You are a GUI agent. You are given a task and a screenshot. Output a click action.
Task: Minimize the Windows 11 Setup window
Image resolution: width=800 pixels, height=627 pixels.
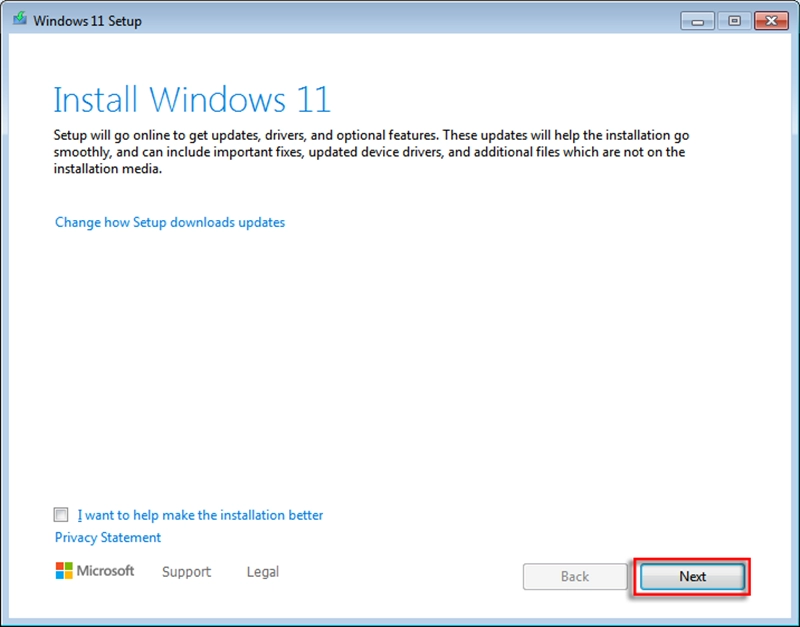(697, 21)
